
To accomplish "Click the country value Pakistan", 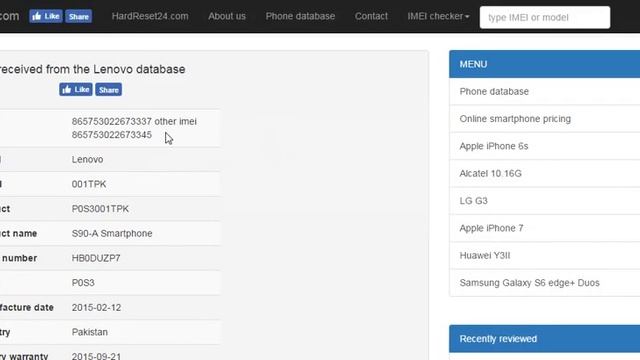I will click(90, 332).
